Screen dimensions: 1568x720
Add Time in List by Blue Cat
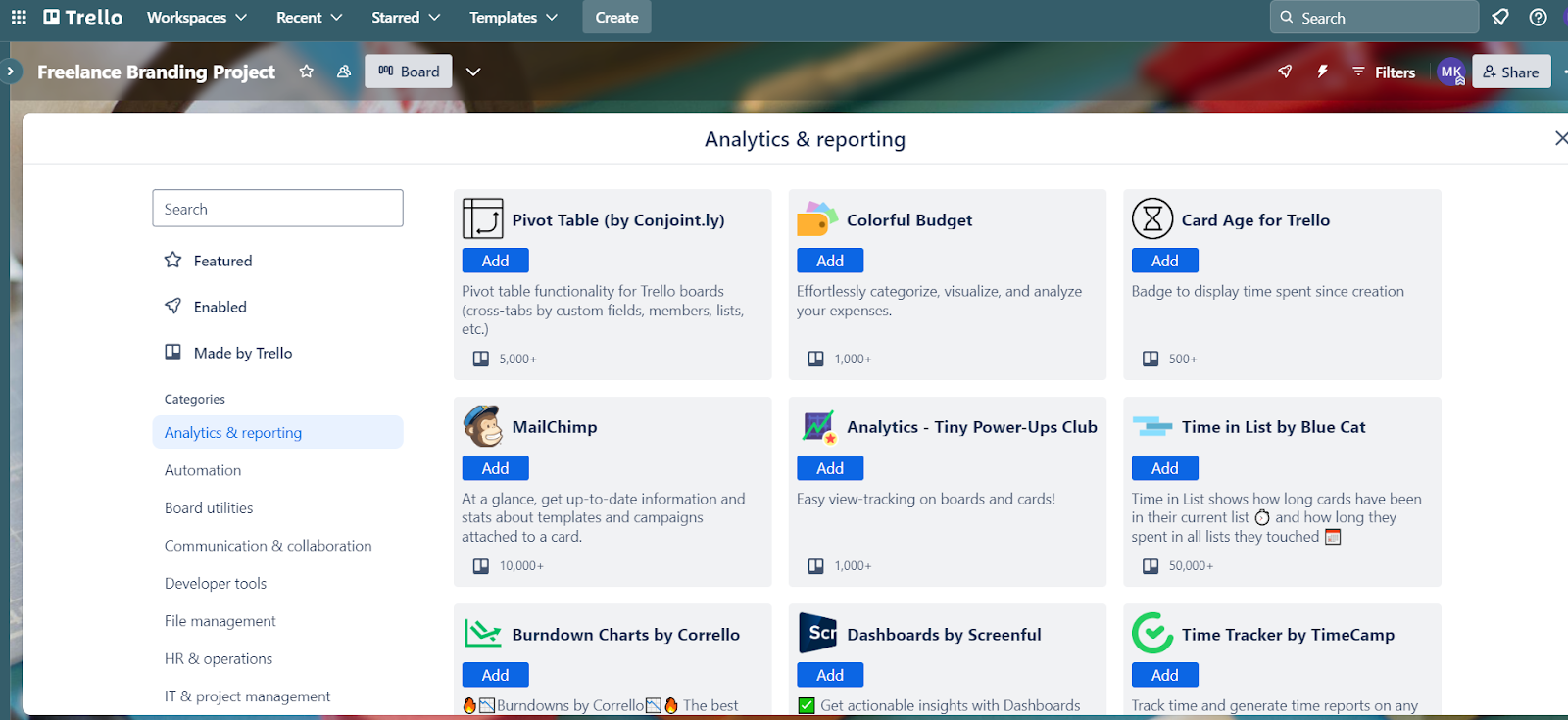pyautogui.click(x=1164, y=468)
